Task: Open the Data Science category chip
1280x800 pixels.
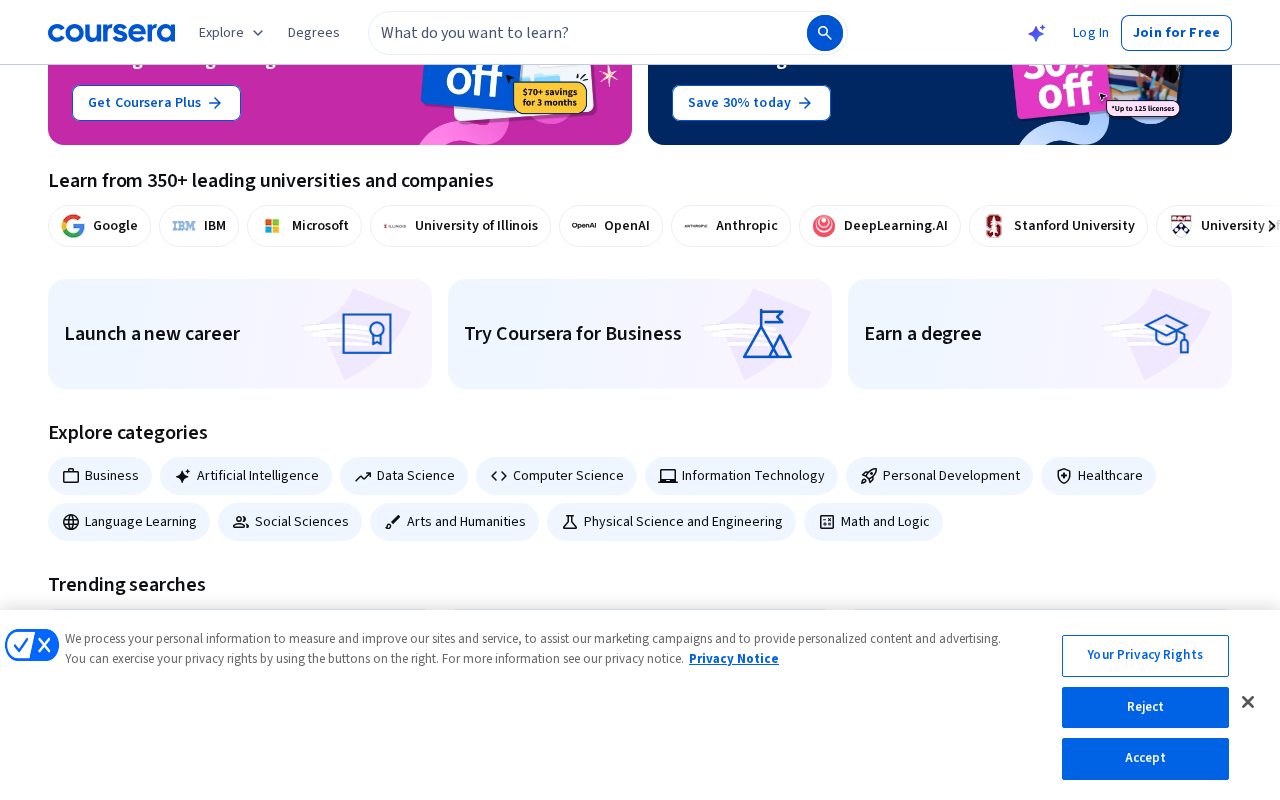Action: 404,476
